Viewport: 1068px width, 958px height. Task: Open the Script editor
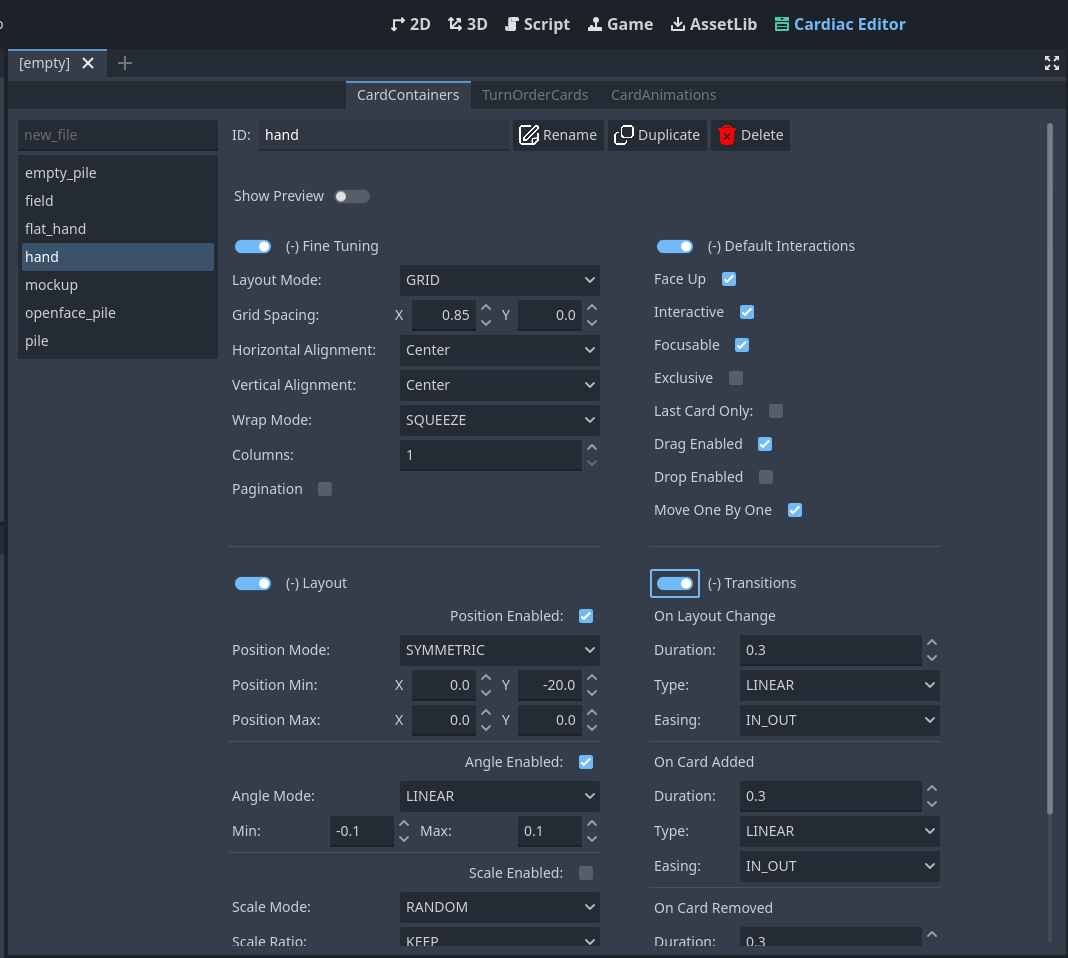(x=537, y=24)
